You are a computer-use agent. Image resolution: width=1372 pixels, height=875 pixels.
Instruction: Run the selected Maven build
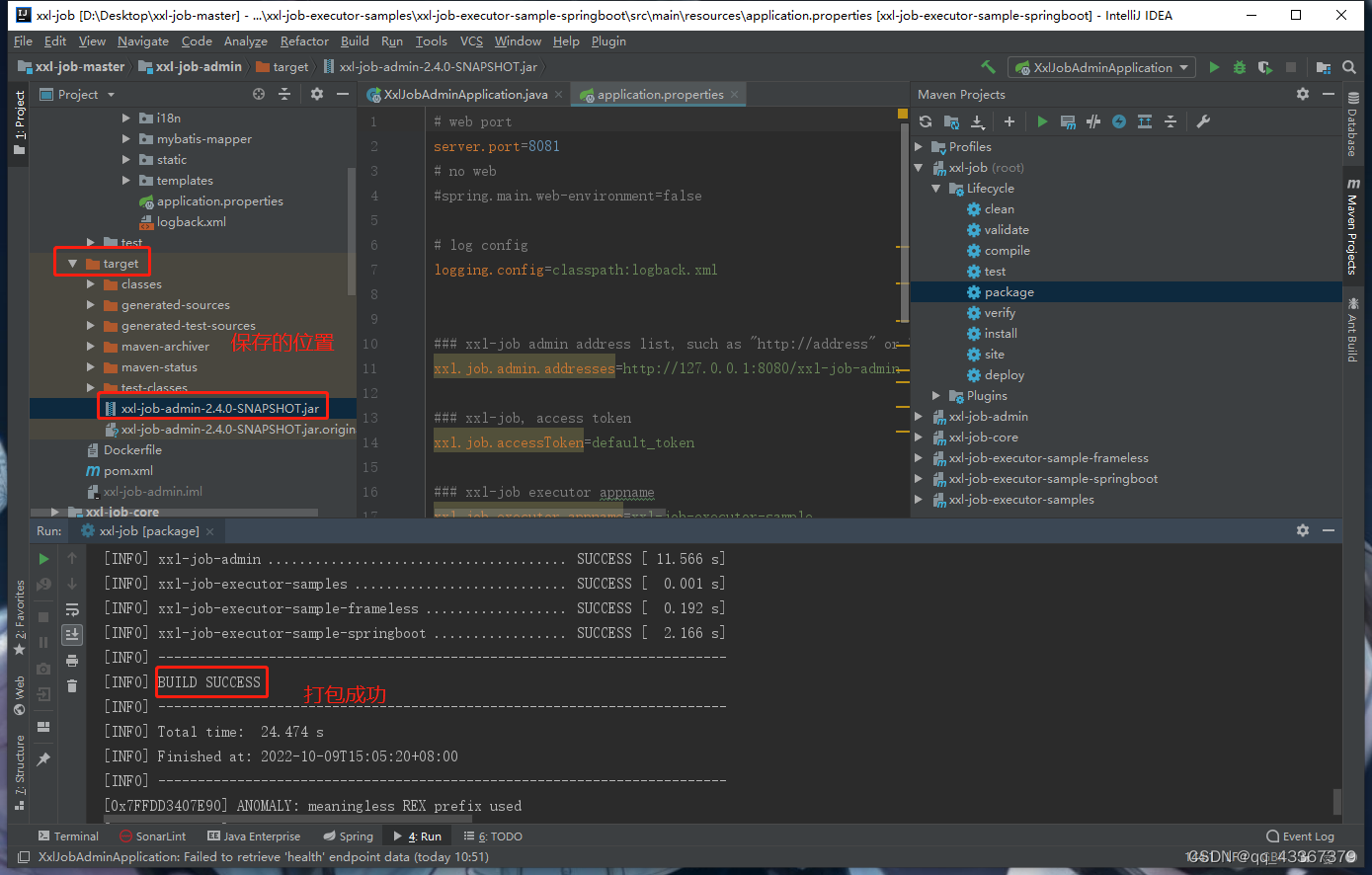tap(1042, 121)
